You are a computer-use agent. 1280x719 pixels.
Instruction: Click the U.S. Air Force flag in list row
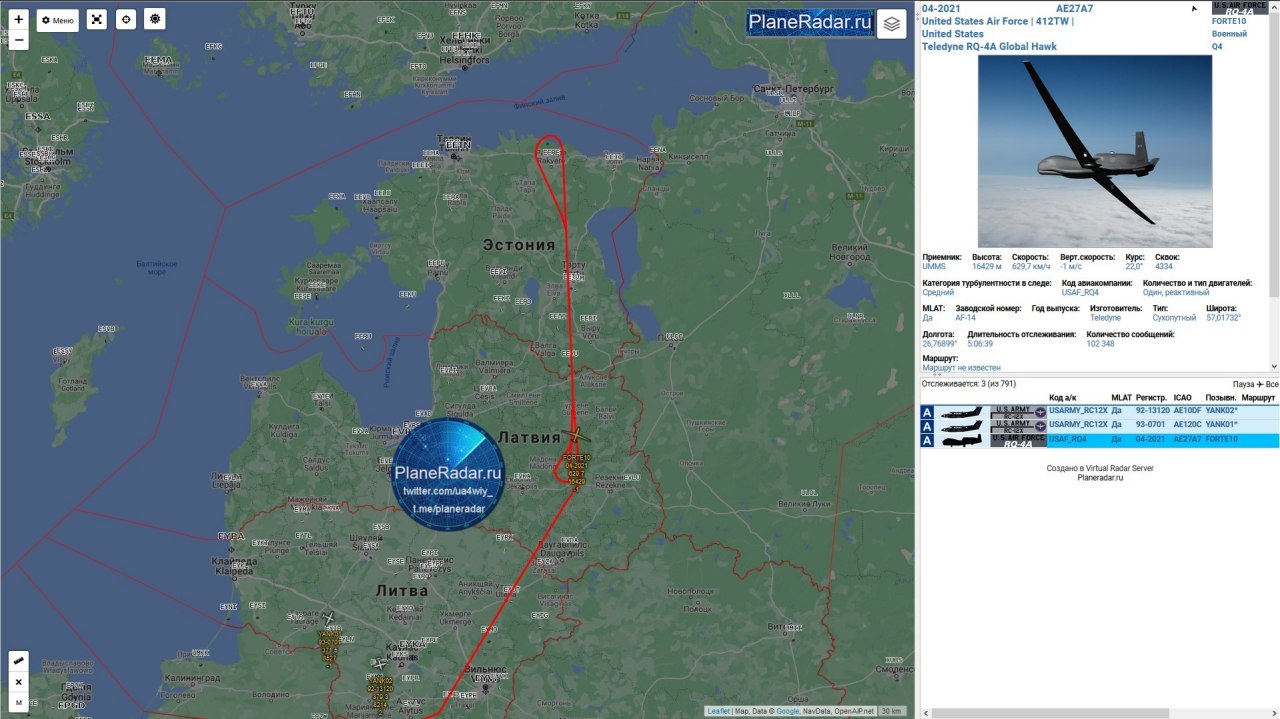click(1018, 440)
